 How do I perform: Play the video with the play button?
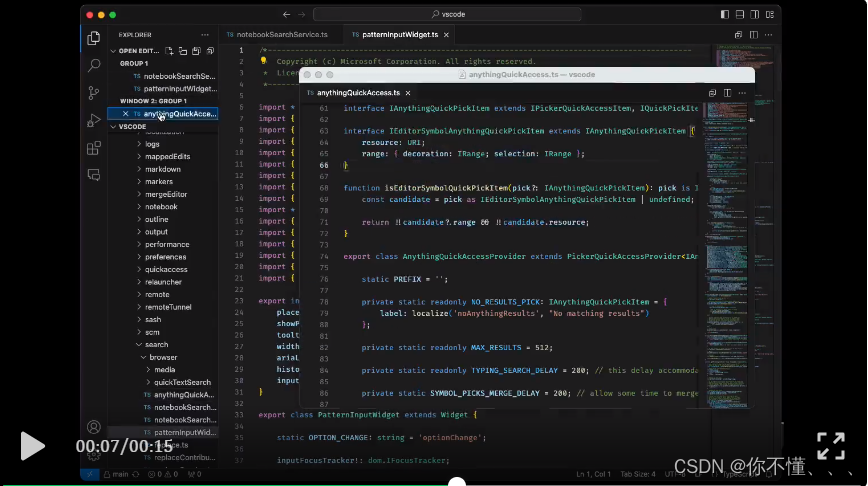click(x=32, y=446)
